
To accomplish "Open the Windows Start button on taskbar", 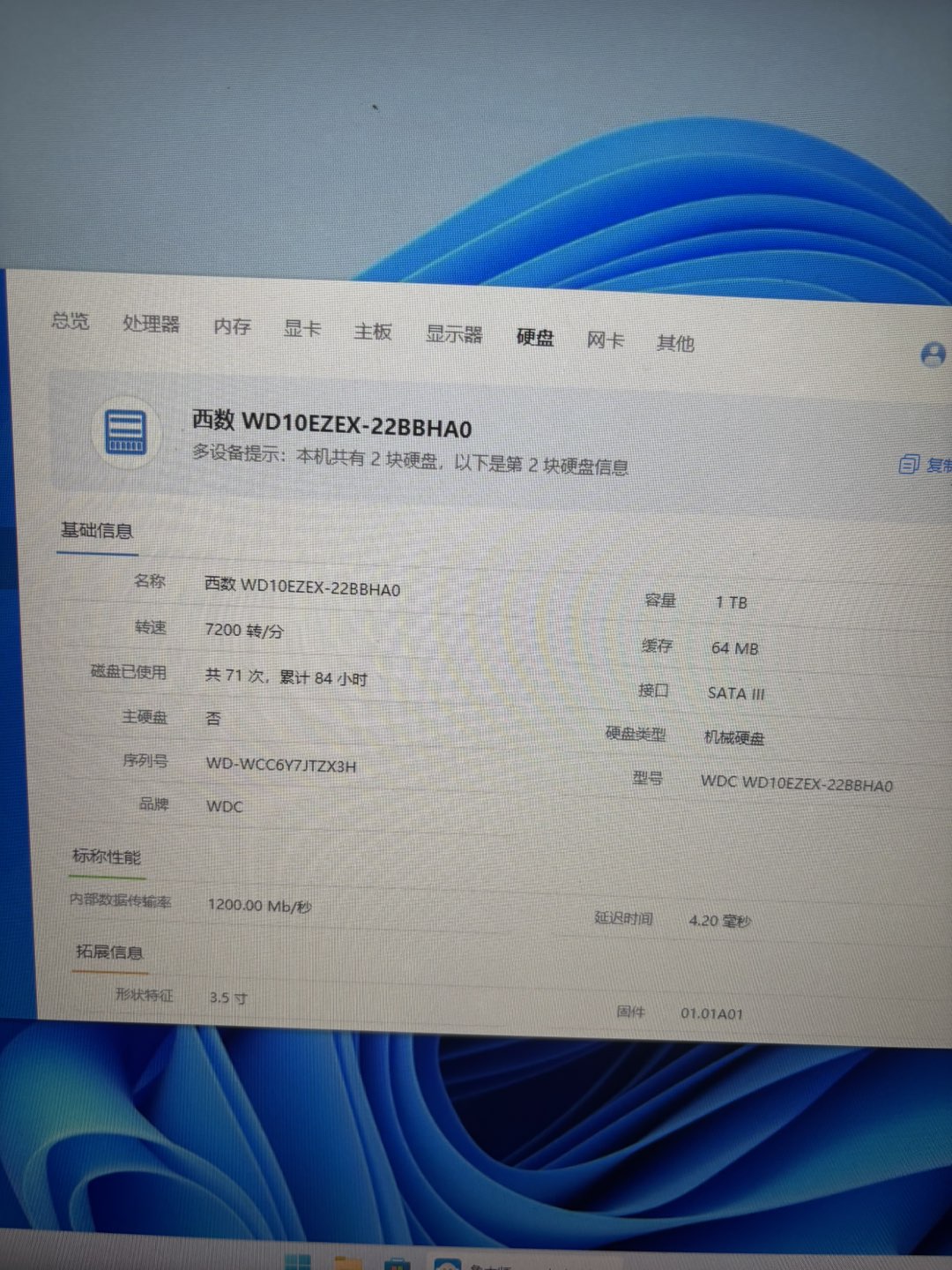I will [x=298, y=1262].
